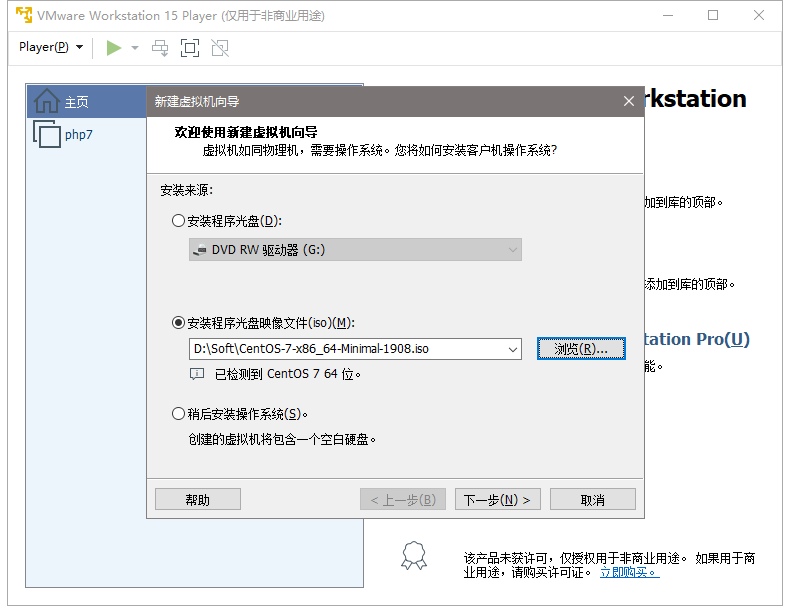Click the 立即购买 purchase link
790x613 pixels.
pos(628,572)
